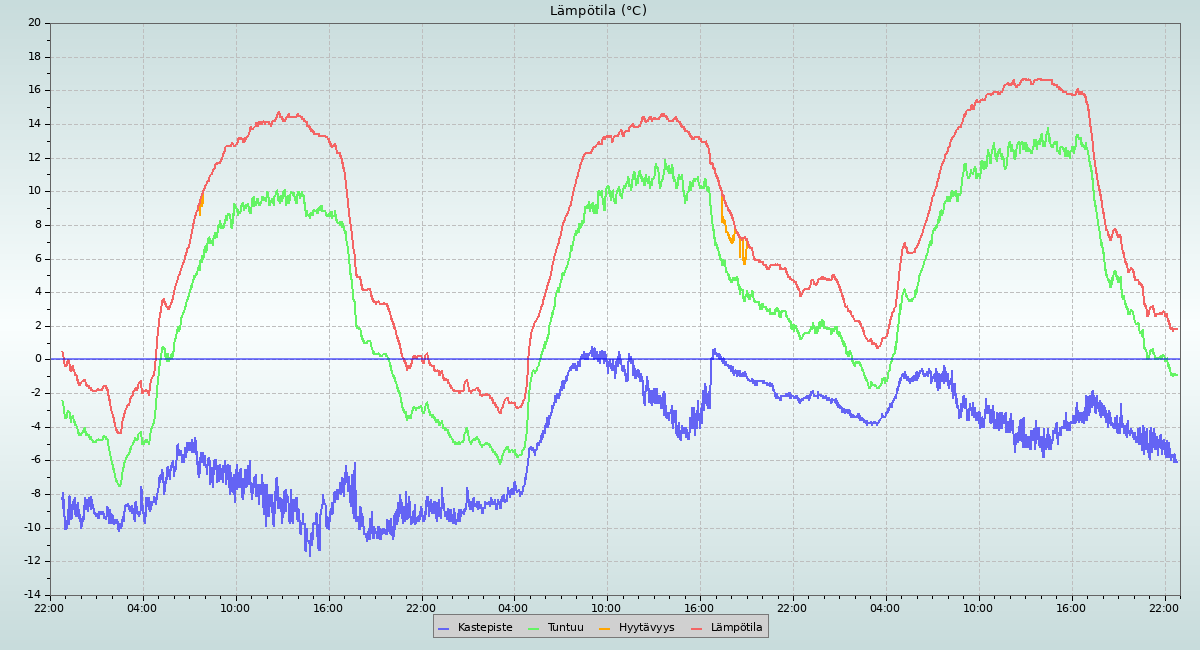Pick the 10 value on y-axis
This screenshot has width=1200, height=650.
point(35,191)
